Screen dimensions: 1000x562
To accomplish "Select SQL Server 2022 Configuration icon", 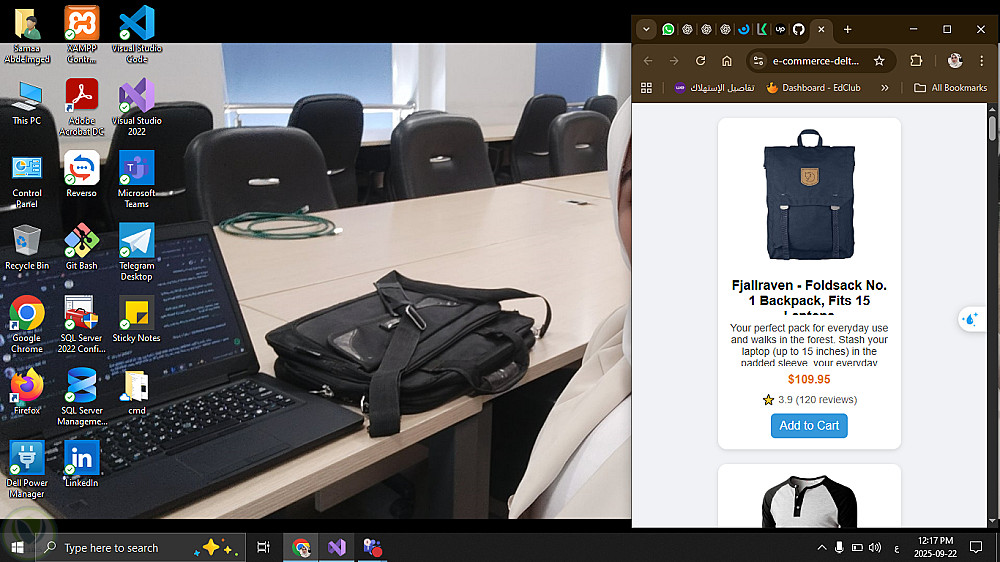I will coord(82,324).
